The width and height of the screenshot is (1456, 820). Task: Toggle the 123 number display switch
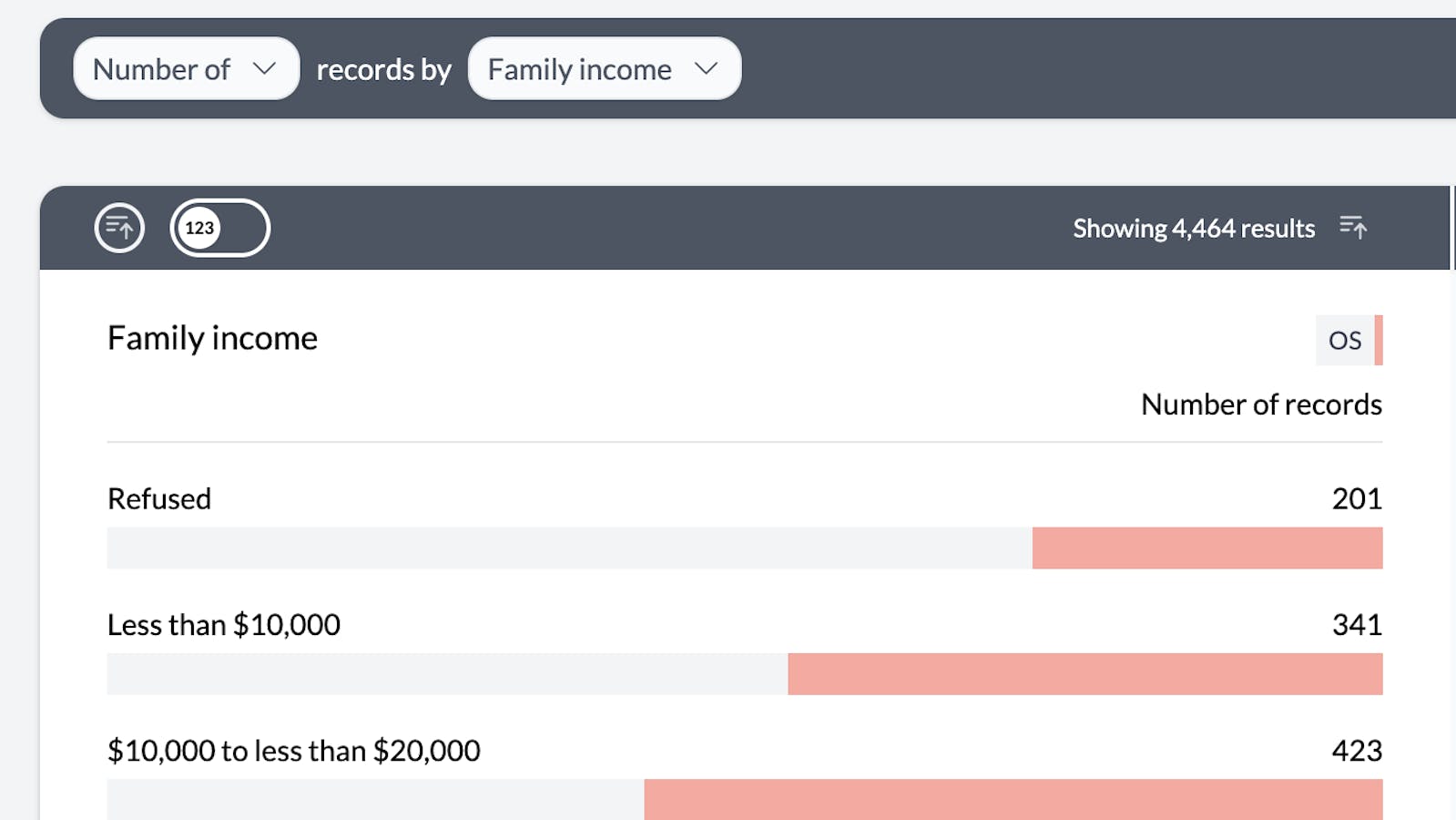tap(219, 228)
